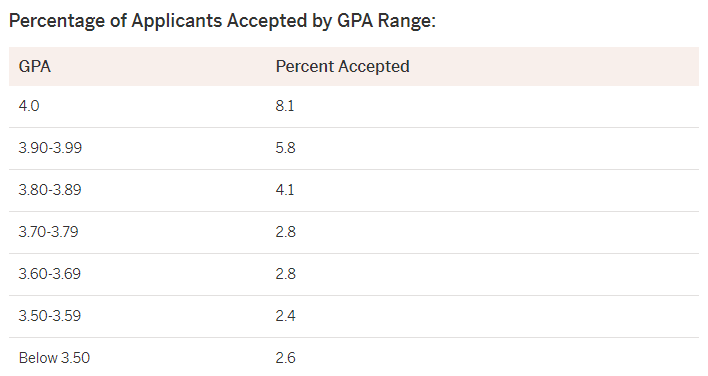Click the 2.6 percent accepted value
This screenshot has width=708, height=376.
pos(285,358)
